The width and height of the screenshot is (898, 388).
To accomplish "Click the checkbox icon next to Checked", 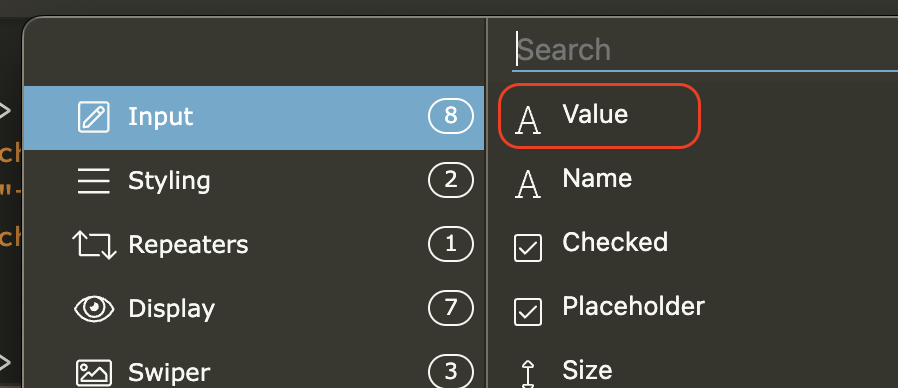I will (x=527, y=248).
